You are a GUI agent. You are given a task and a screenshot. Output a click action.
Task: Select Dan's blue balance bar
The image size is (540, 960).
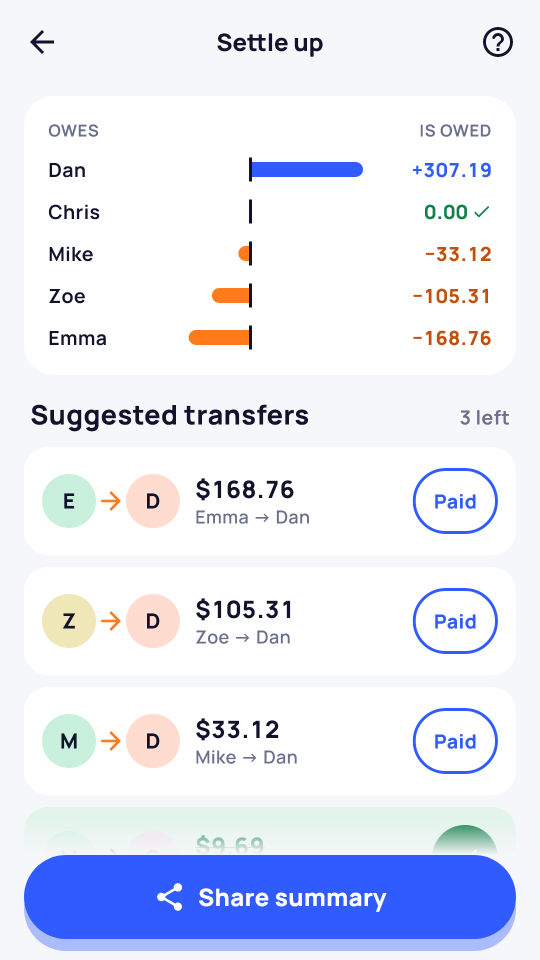[x=307, y=170]
